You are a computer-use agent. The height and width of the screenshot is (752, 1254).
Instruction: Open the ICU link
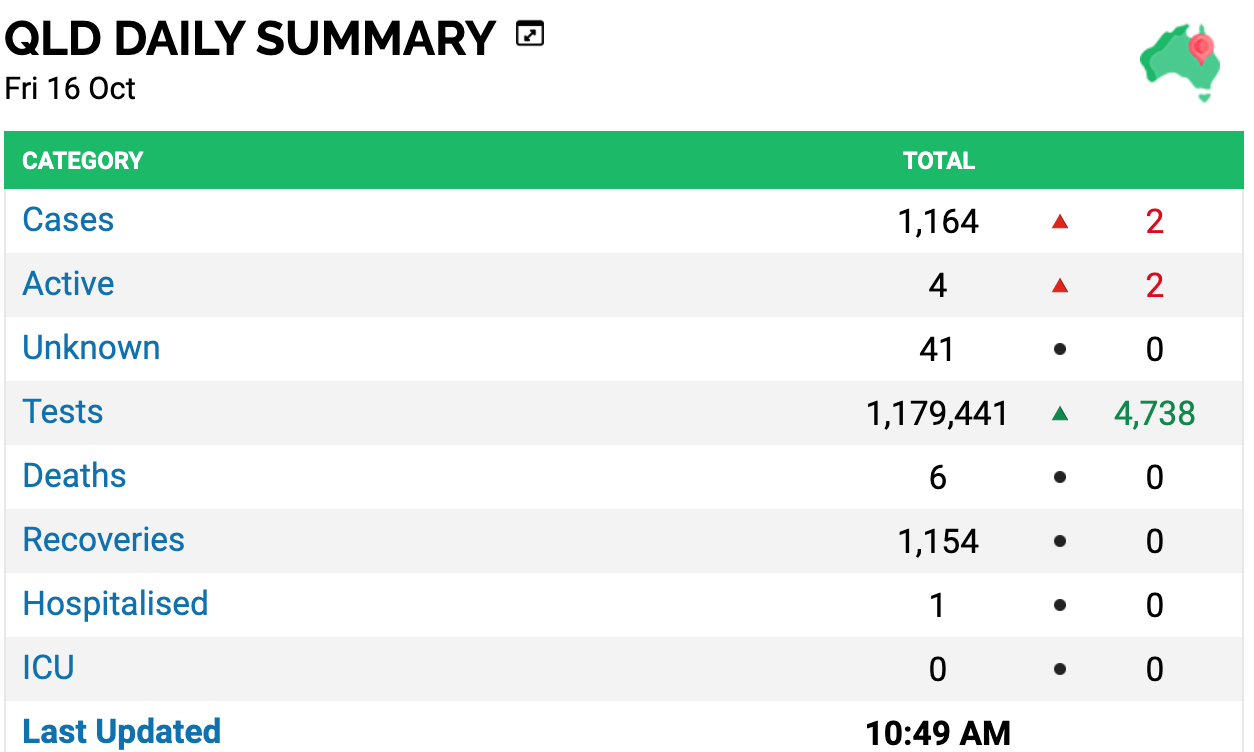(48, 668)
